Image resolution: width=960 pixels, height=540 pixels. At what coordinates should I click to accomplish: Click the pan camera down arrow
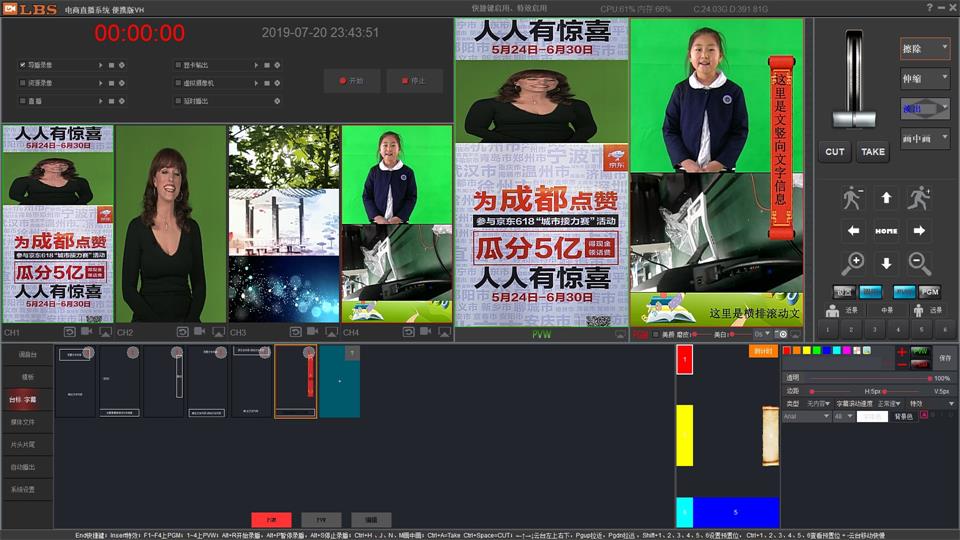click(886, 264)
